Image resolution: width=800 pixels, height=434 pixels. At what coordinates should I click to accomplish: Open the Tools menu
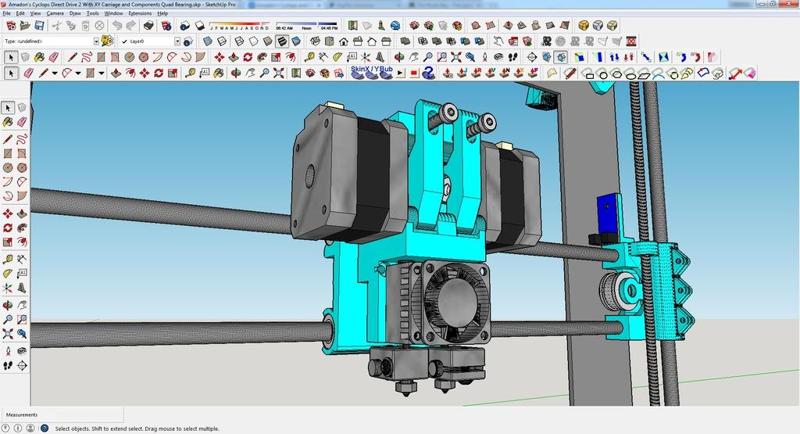click(92, 13)
